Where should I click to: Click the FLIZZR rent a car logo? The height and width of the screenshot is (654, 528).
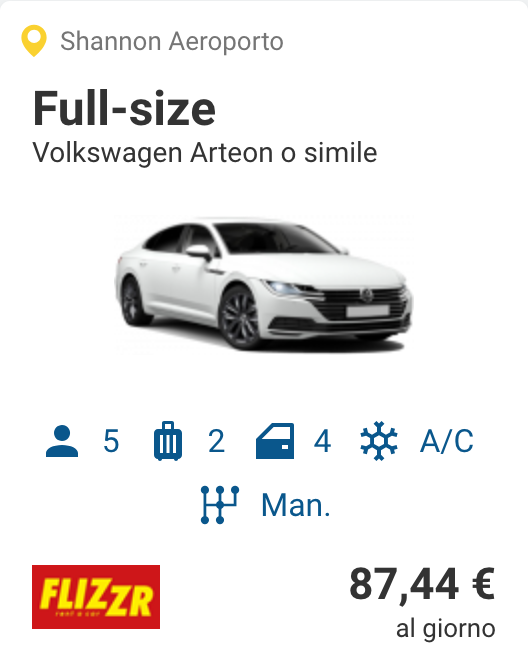pyautogui.click(x=96, y=597)
